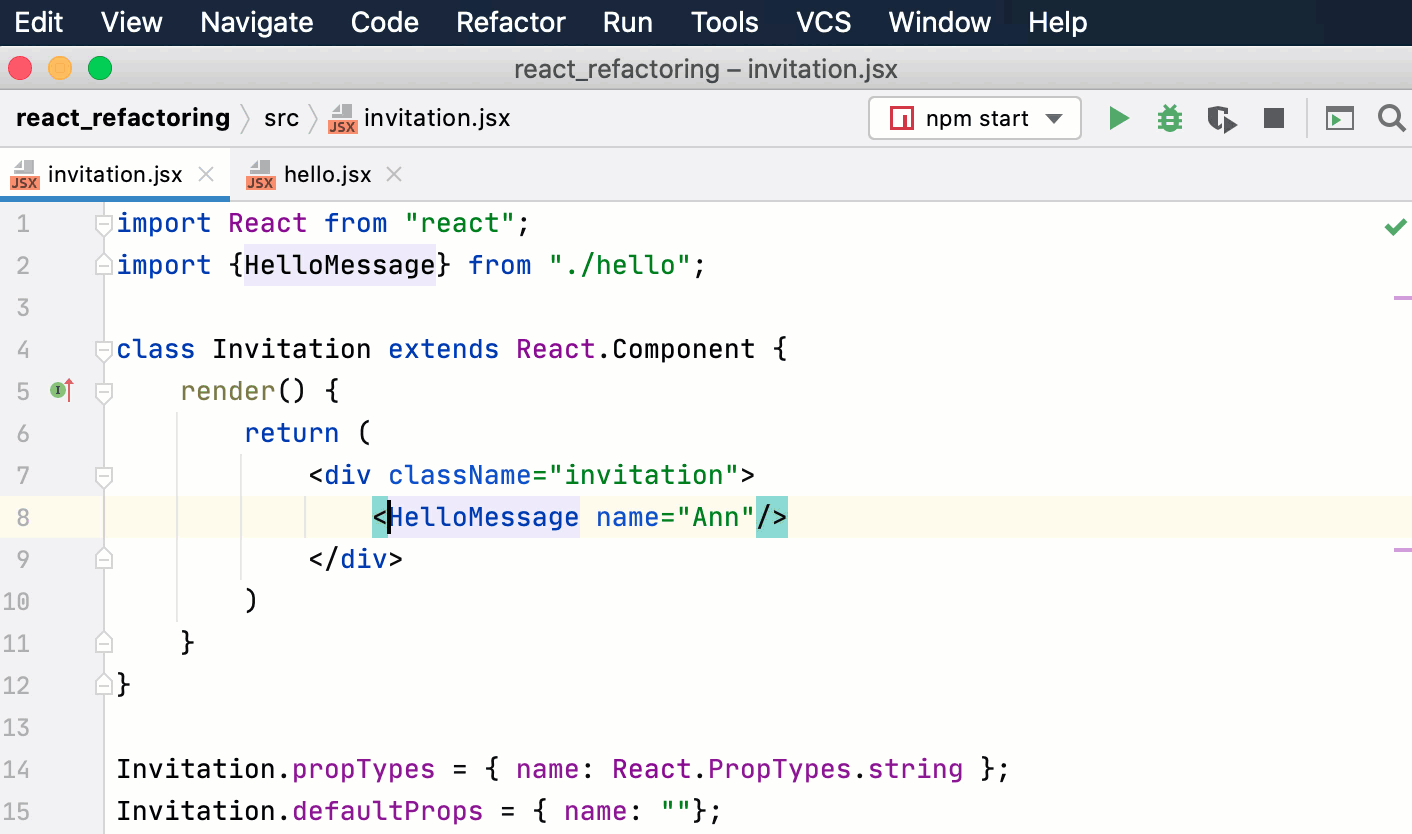Close the hello.jsx tab
Screen dimensions: 1412x834
point(393,173)
